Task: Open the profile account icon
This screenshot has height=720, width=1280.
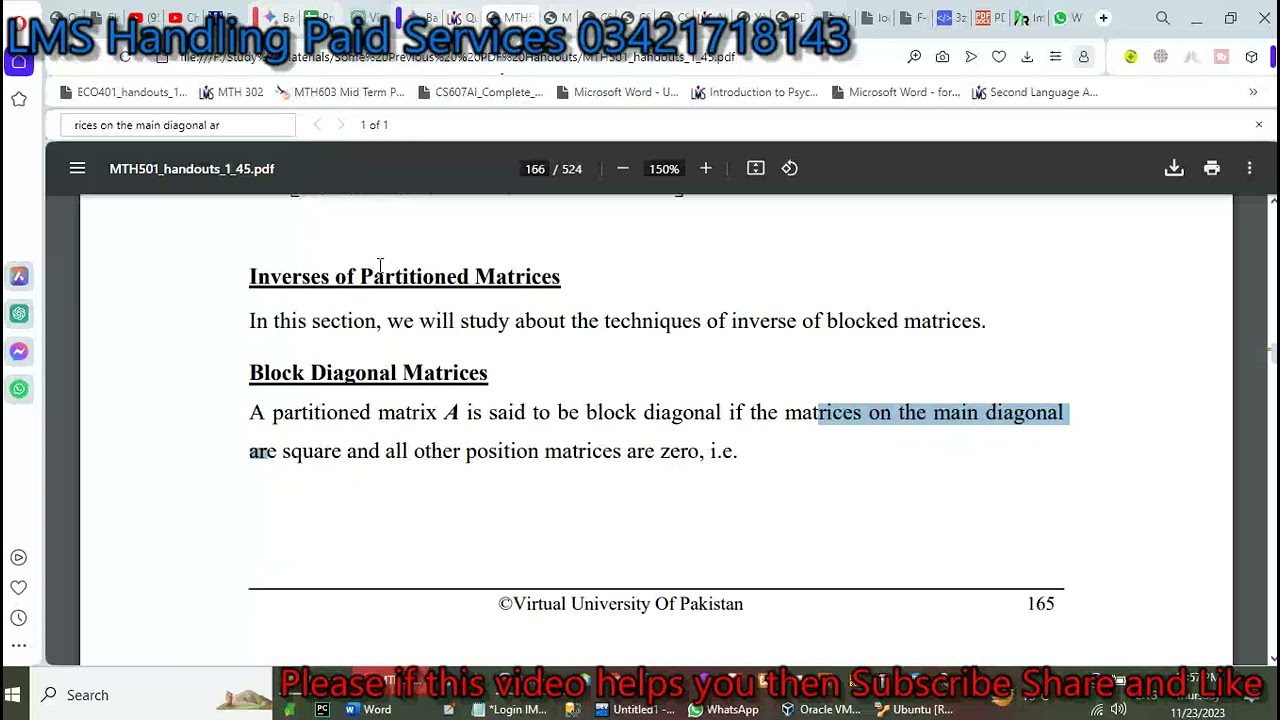Action: pos(1083,57)
